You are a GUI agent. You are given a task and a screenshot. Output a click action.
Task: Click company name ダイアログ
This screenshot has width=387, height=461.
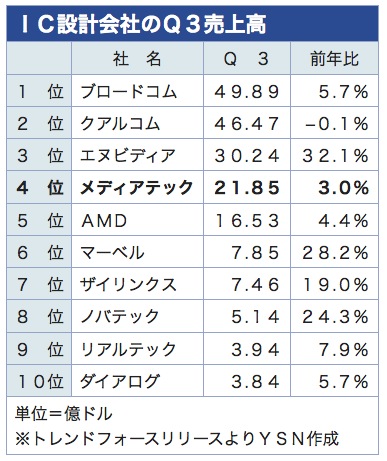120,381
